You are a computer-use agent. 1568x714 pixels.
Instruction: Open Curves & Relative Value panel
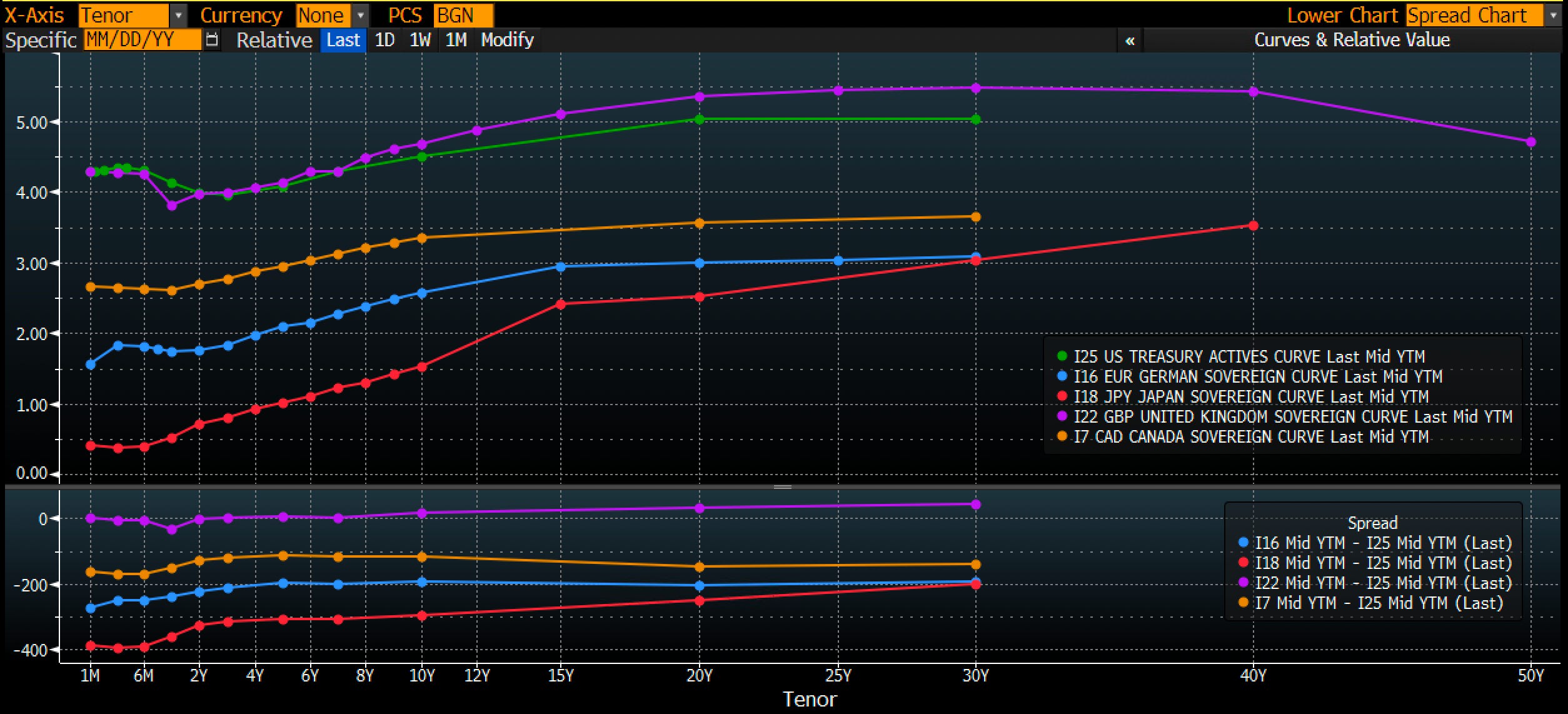tap(1352, 40)
